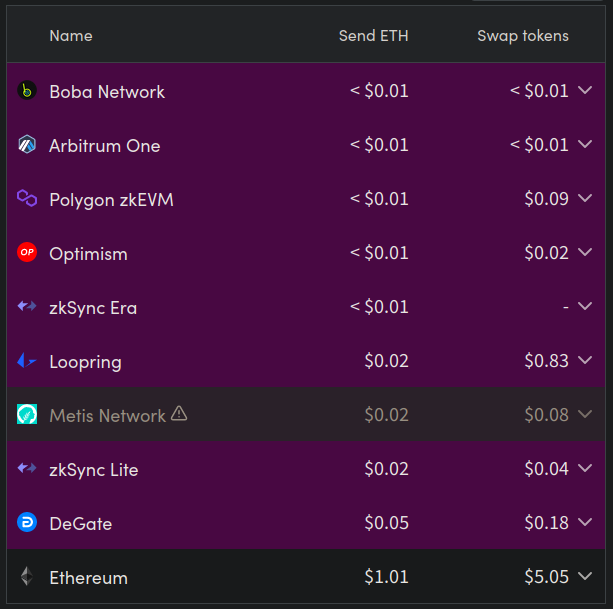Expand the Loopring row details

click(586, 361)
